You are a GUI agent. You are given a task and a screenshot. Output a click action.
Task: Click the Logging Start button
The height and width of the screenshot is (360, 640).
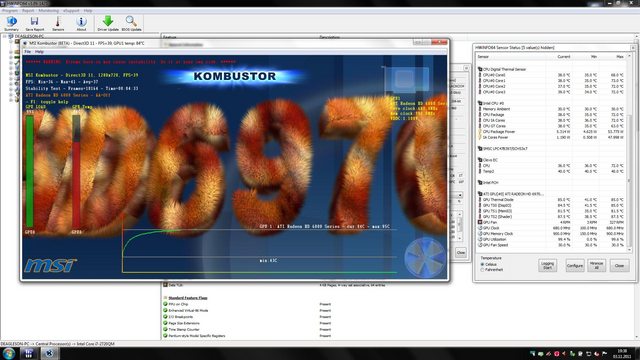tap(547, 265)
